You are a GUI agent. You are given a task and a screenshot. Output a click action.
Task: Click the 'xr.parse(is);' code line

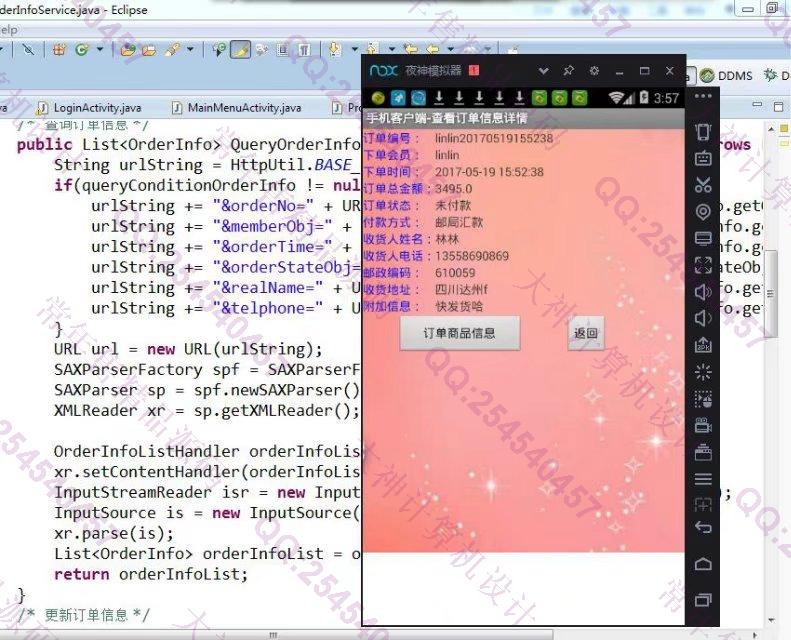(x=114, y=534)
